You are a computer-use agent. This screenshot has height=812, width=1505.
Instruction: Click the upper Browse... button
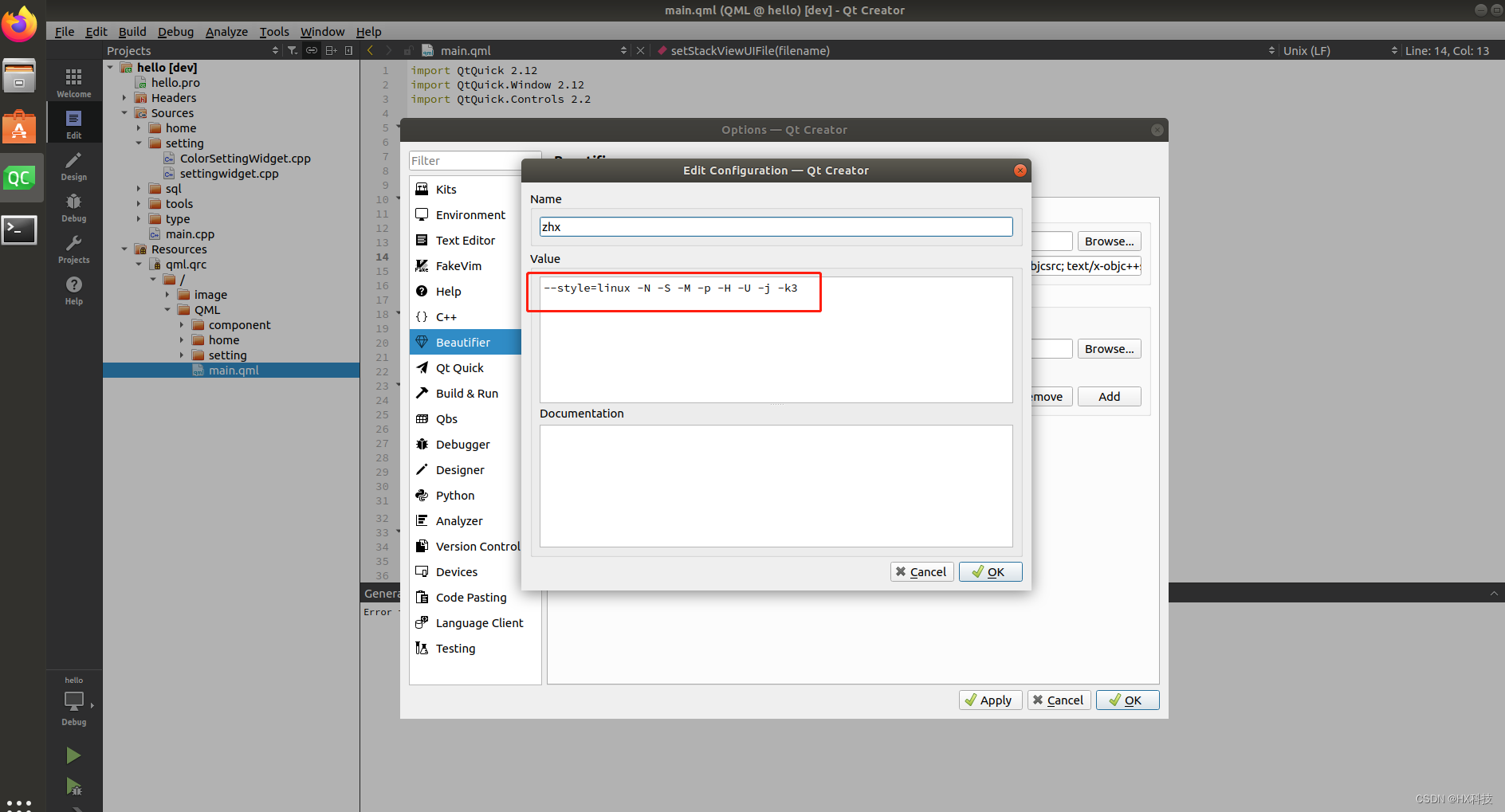(1110, 241)
